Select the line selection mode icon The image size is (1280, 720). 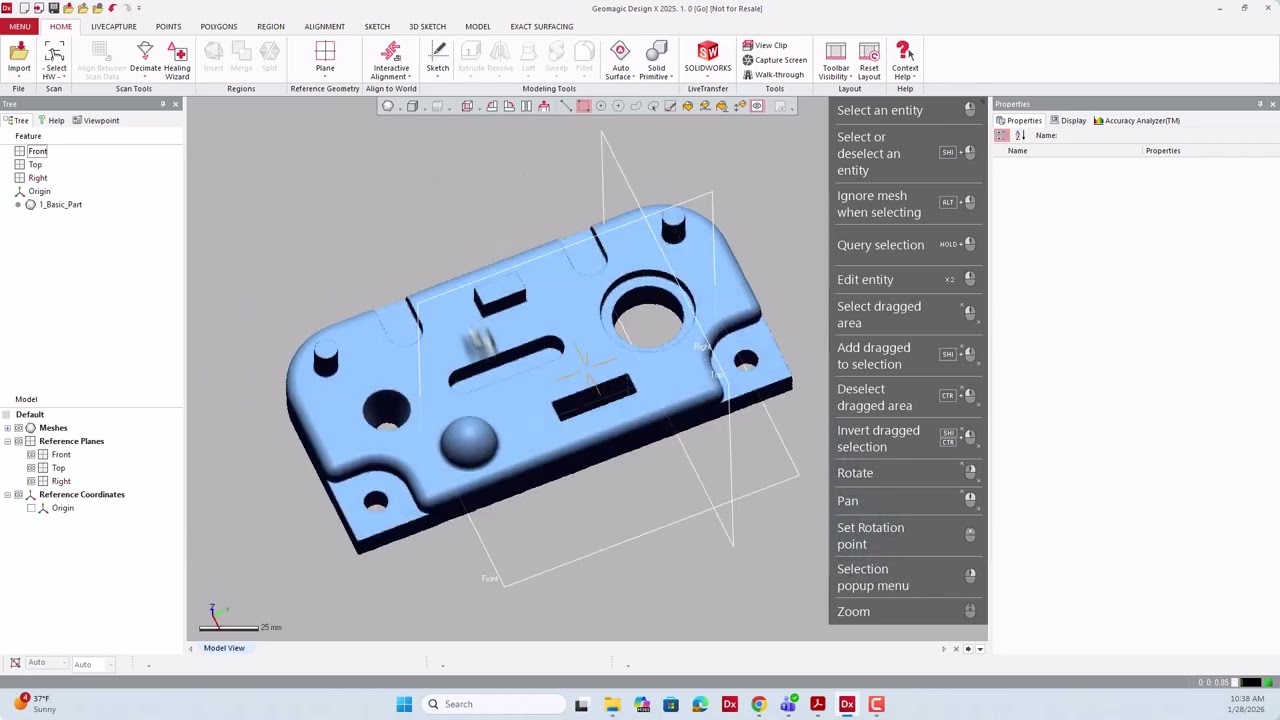pyautogui.click(x=566, y=106)
